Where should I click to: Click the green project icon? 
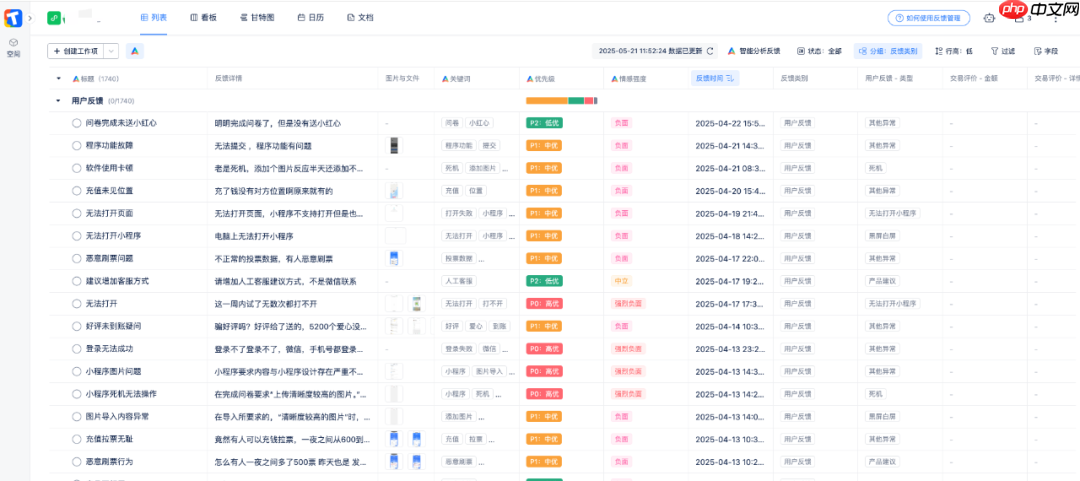coord(54,19)
